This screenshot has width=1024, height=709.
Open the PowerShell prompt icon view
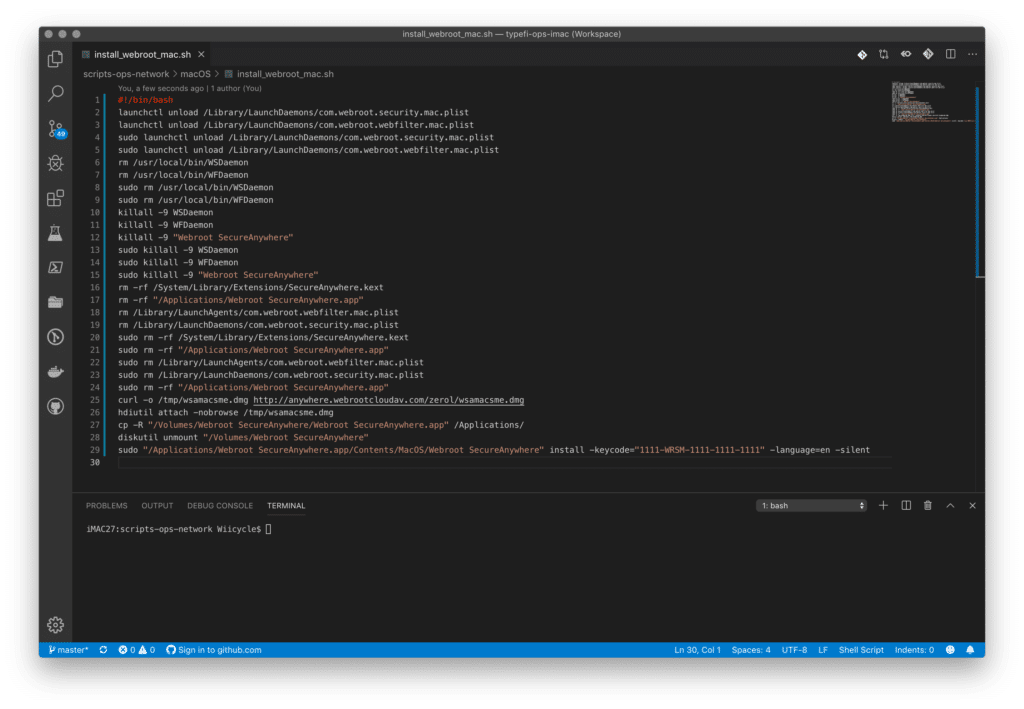[56, 268]
